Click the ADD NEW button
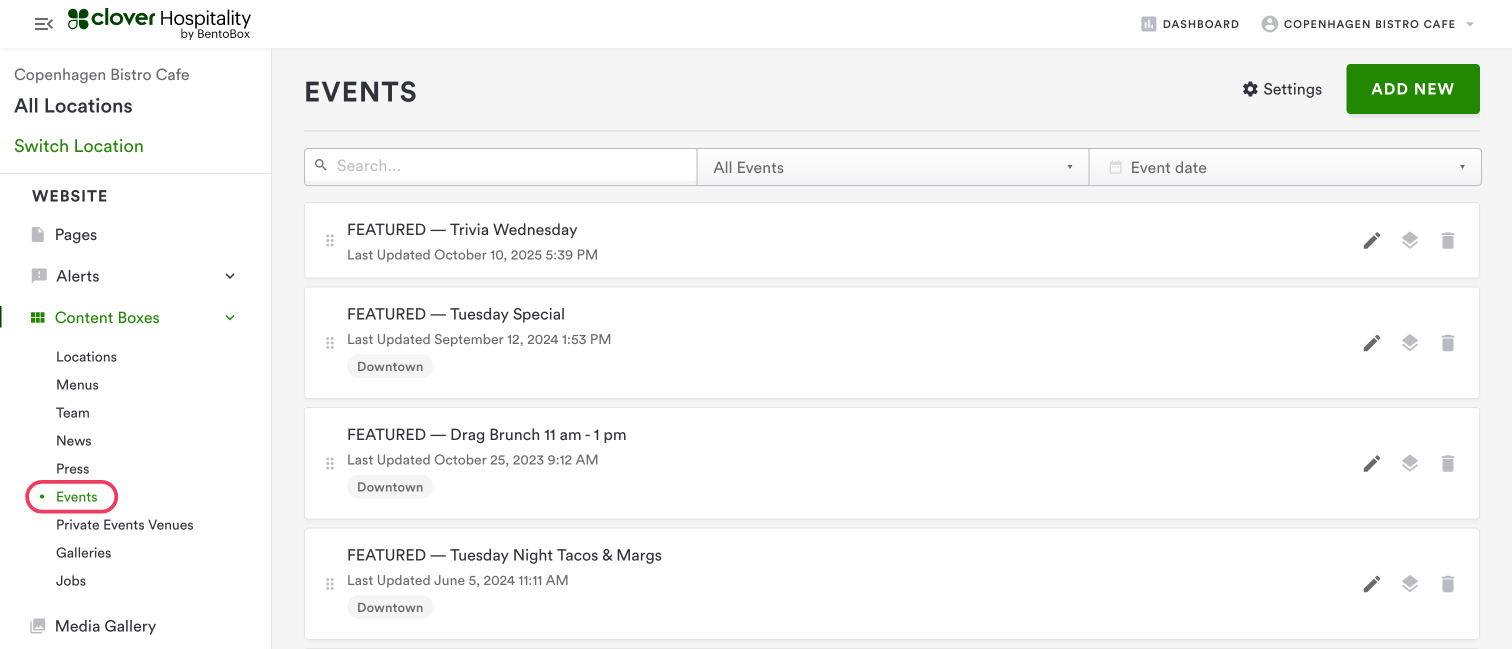 [x=1412, y=89]
